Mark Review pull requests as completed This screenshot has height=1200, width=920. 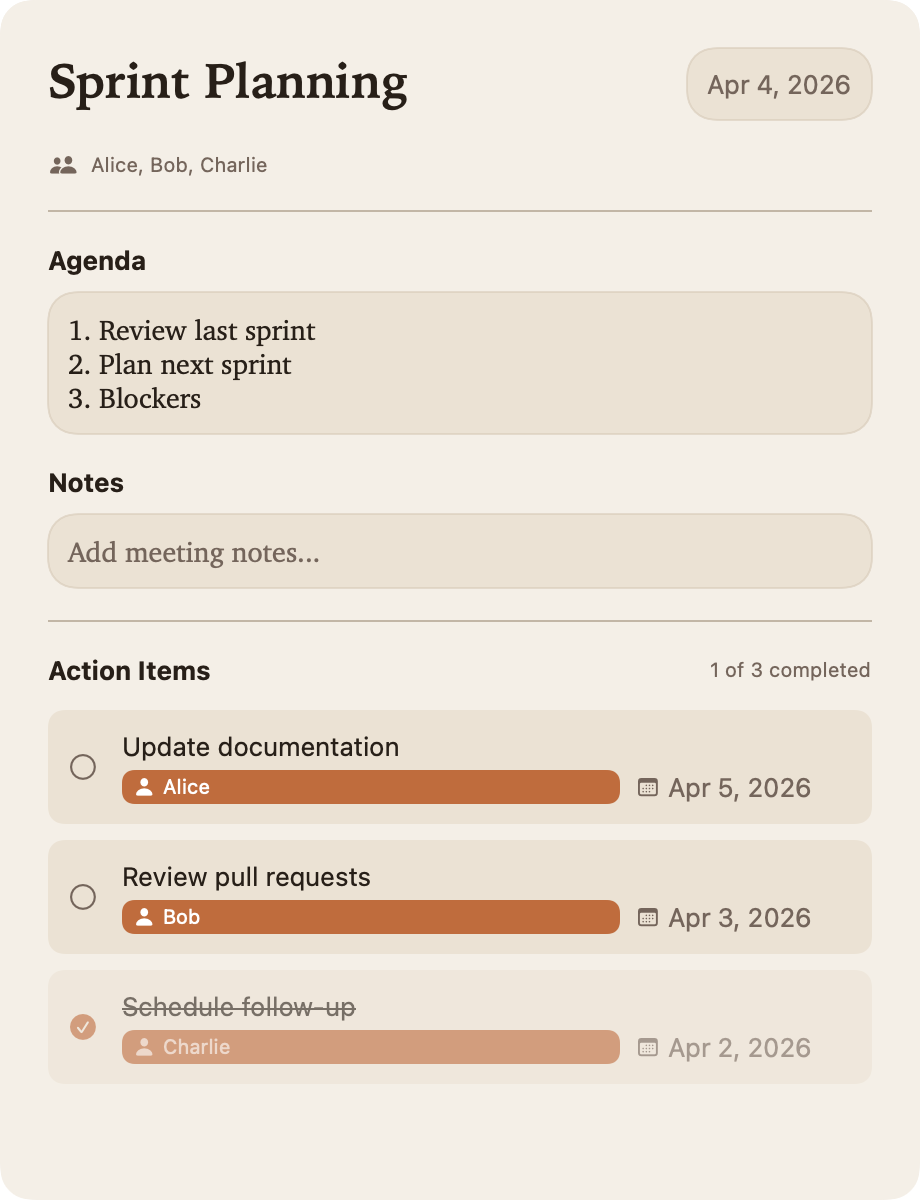[82, 897]
